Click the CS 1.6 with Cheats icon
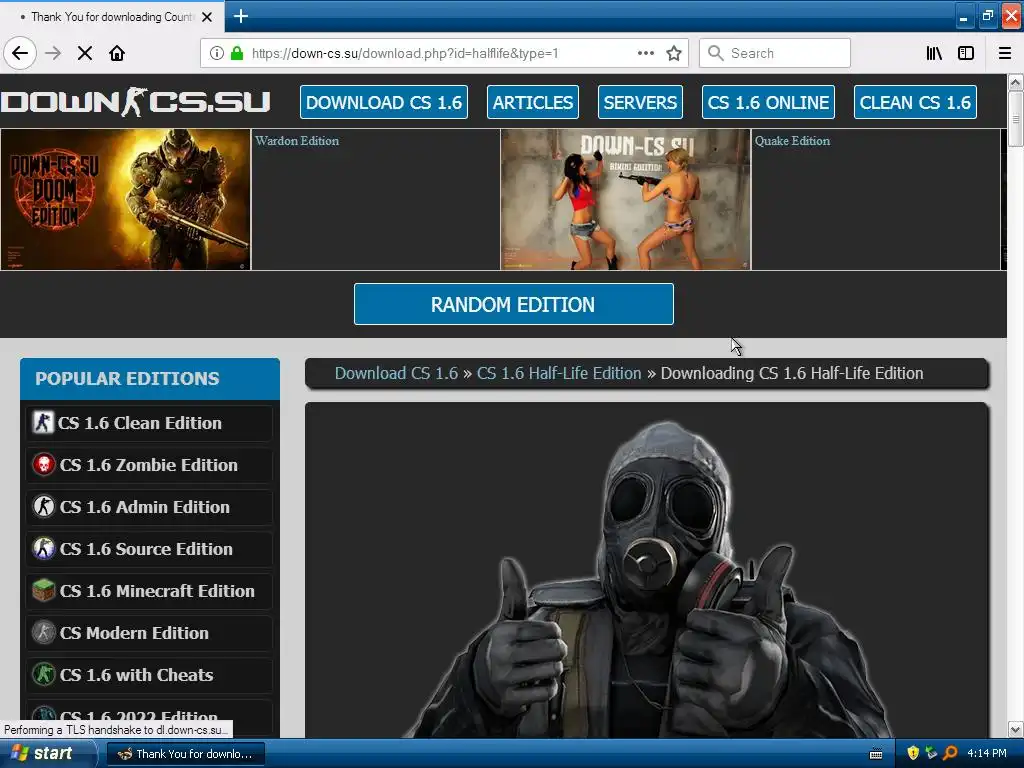This screenshot has height=768, width=1024. (x=44, y=675)
